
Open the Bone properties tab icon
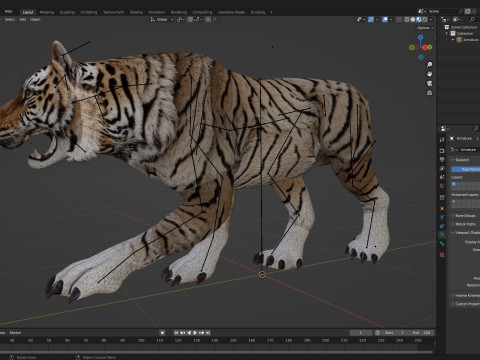(x=442, y=244)
